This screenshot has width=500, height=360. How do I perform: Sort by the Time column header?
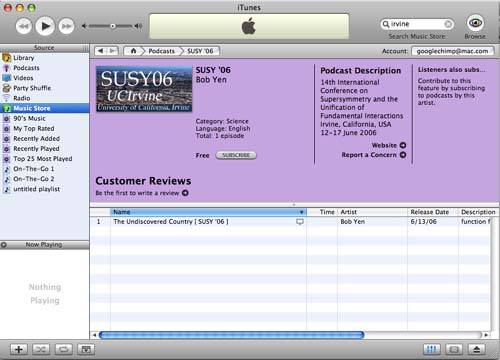pyautogui.click(x=322, y=212)
